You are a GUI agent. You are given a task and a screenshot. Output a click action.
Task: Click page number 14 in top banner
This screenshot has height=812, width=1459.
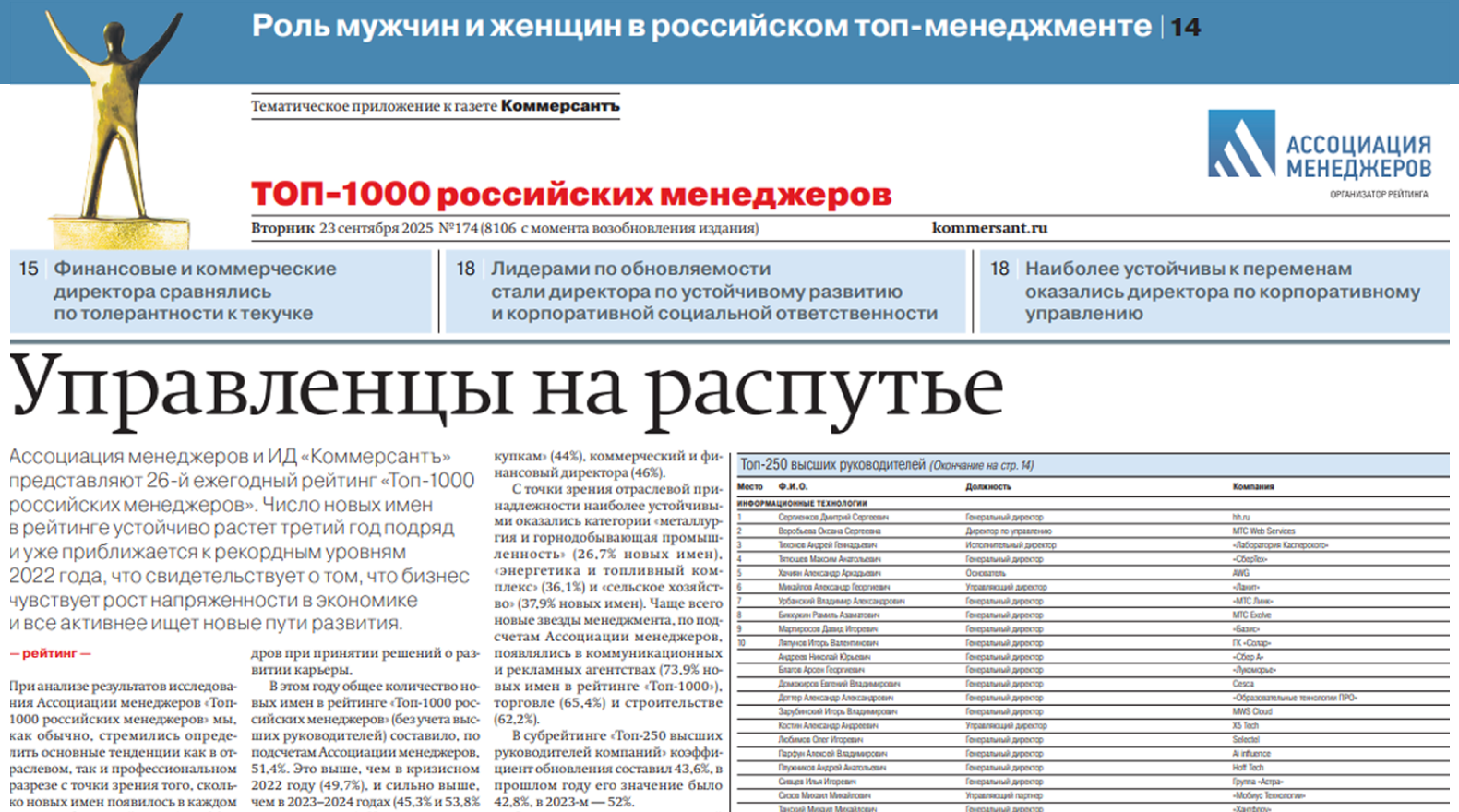click(x=1186, y=28)
